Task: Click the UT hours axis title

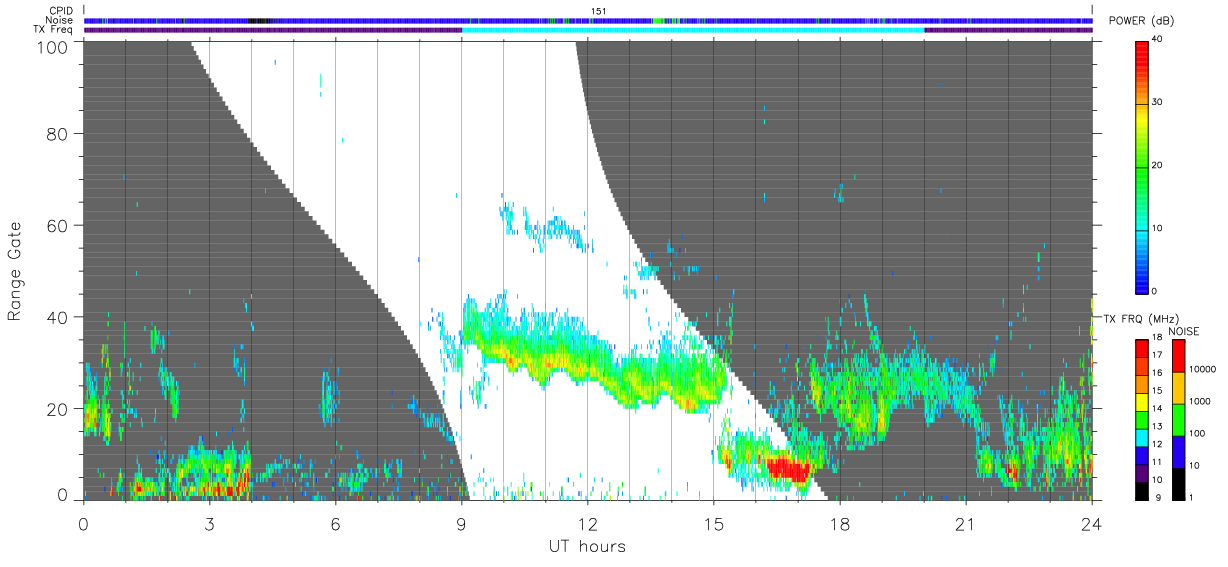Action: click(x=587, y=546)
